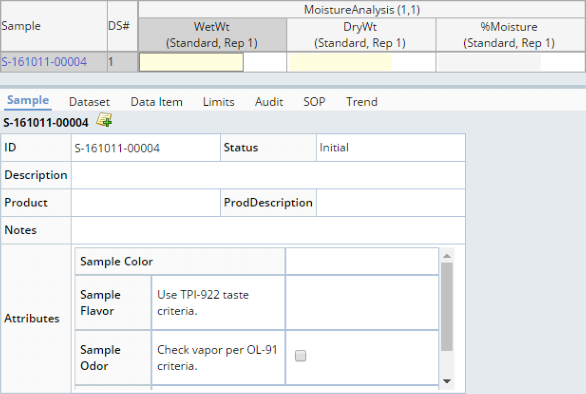586x394 pixels.
Task: Click the DryWt column header
Action: tap(361, 35)
